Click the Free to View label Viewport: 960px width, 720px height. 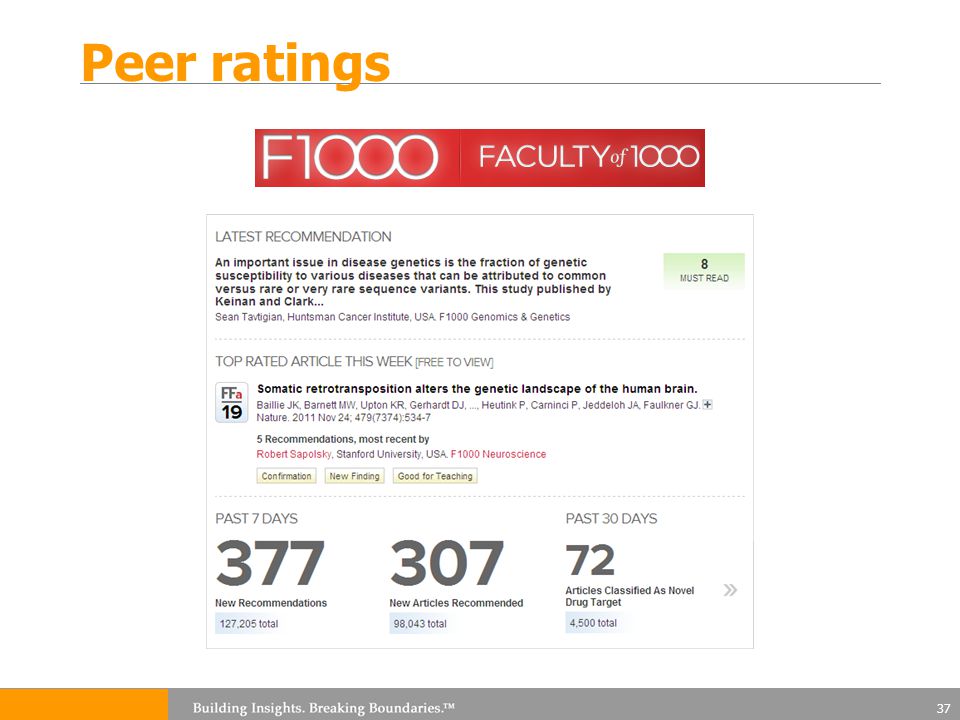click(454, 362)
